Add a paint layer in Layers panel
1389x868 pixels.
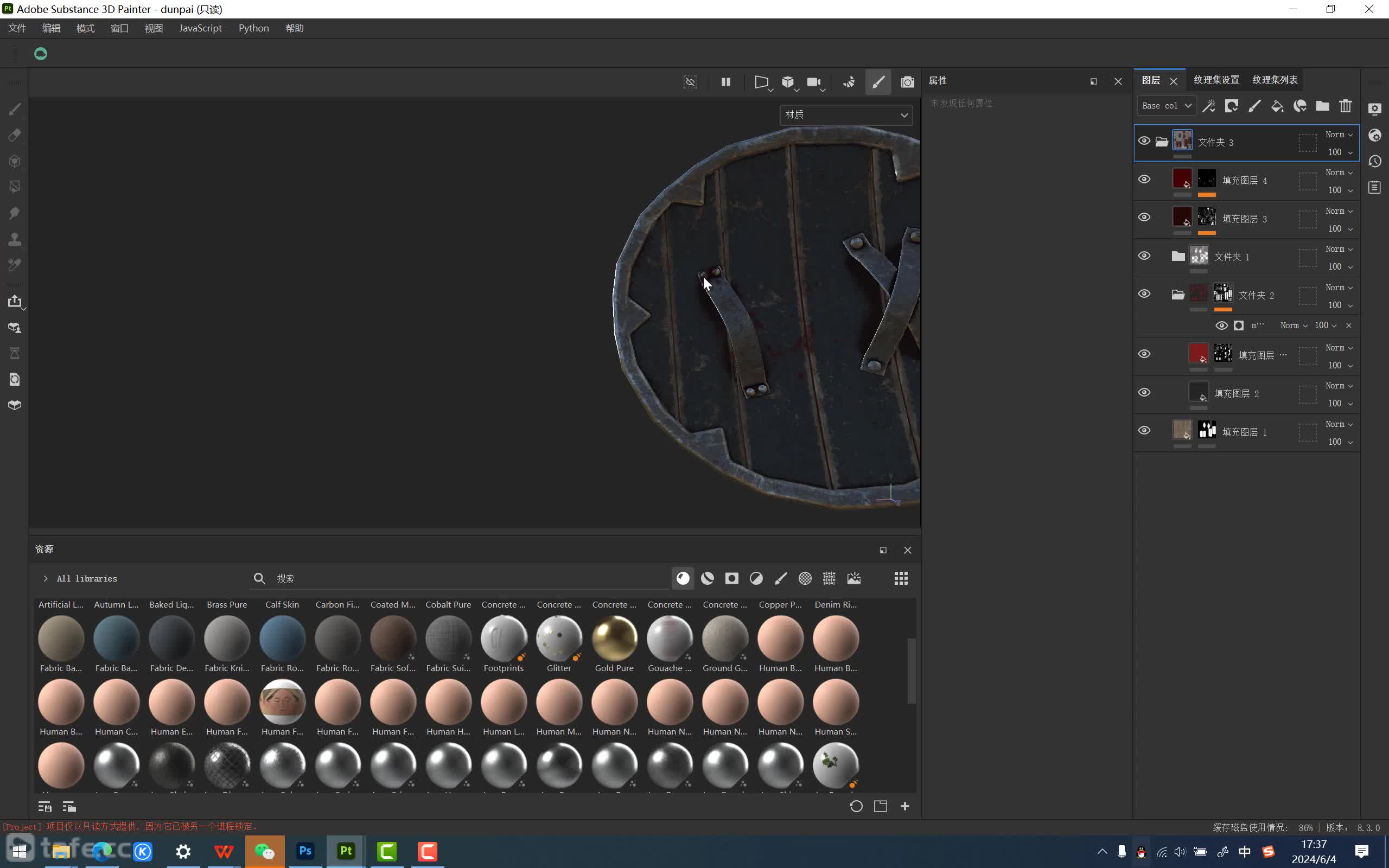(x=1254, y=106)
